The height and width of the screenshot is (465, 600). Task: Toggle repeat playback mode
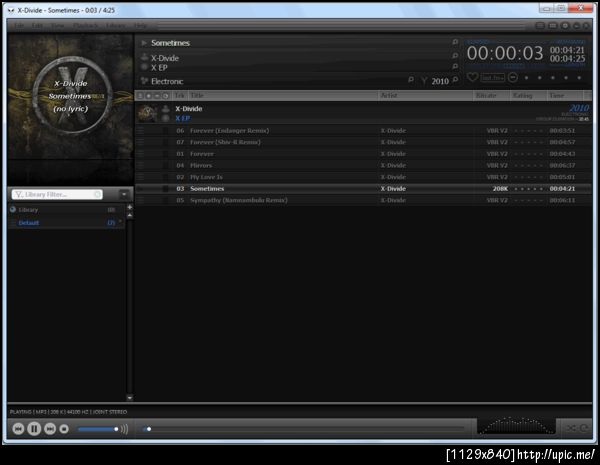[584, 428]
